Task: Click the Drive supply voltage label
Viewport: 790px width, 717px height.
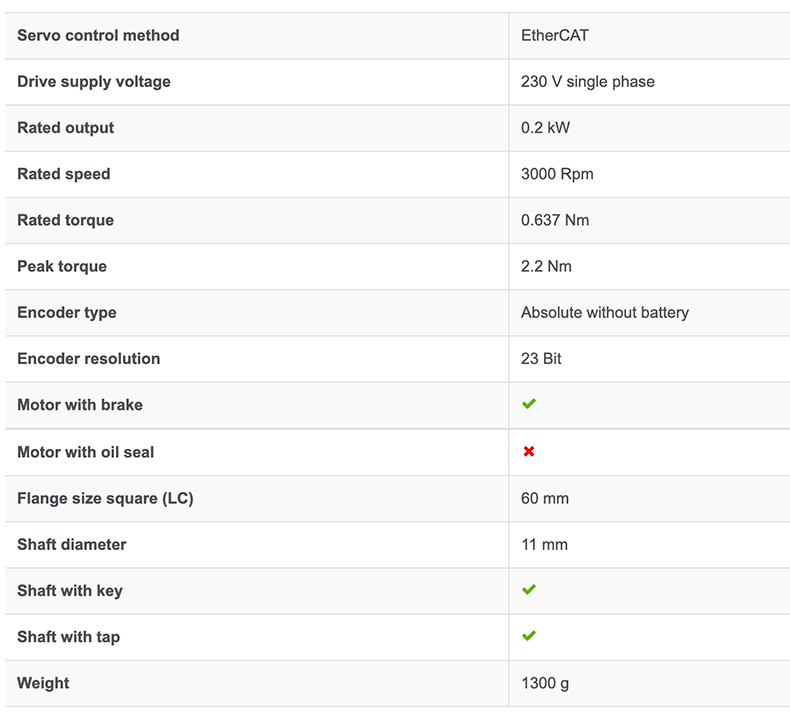Action: click(94, 81)
